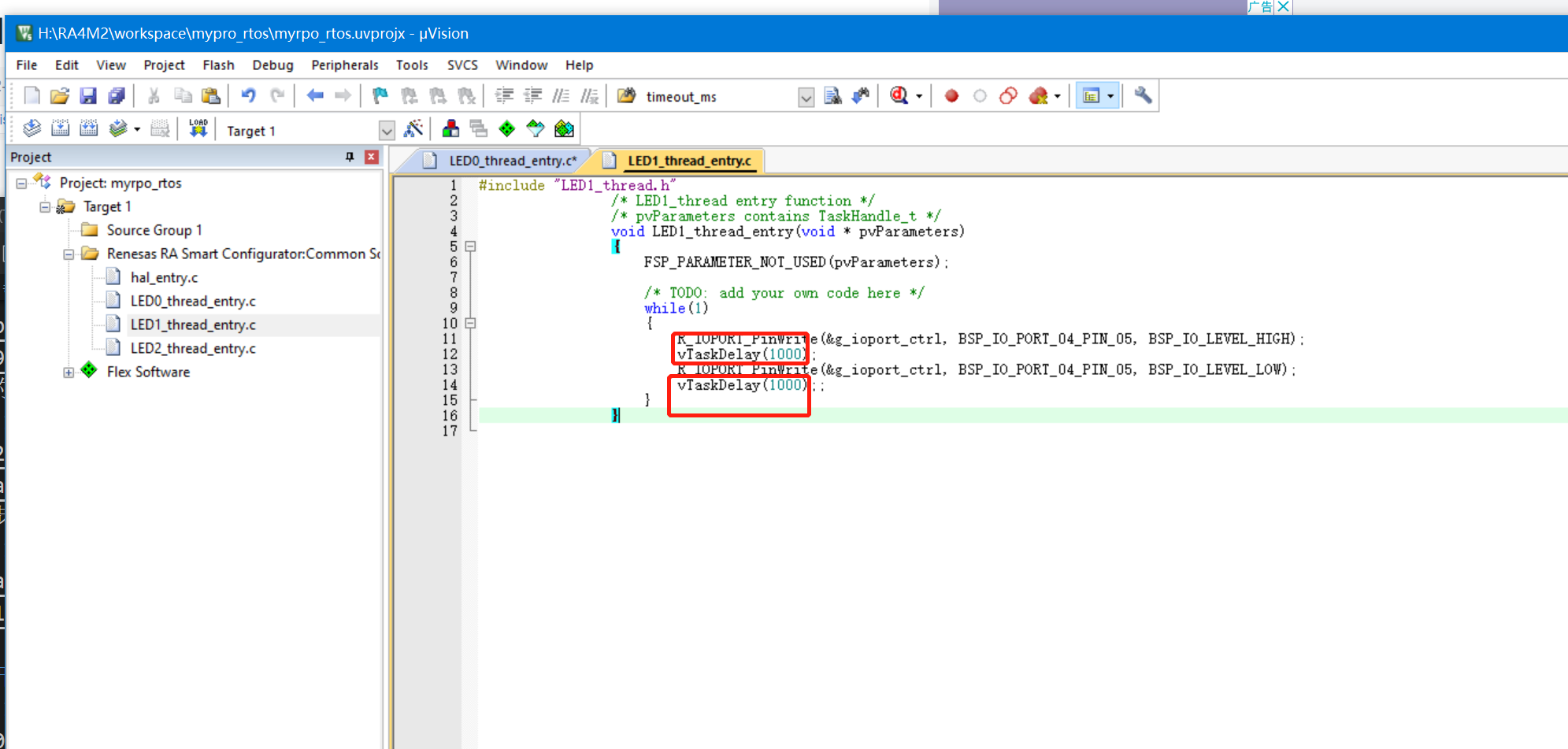Unindent the selected text
Image resolution: width=1568 pixels, height=749 pixels.
(x=533, y=96)
